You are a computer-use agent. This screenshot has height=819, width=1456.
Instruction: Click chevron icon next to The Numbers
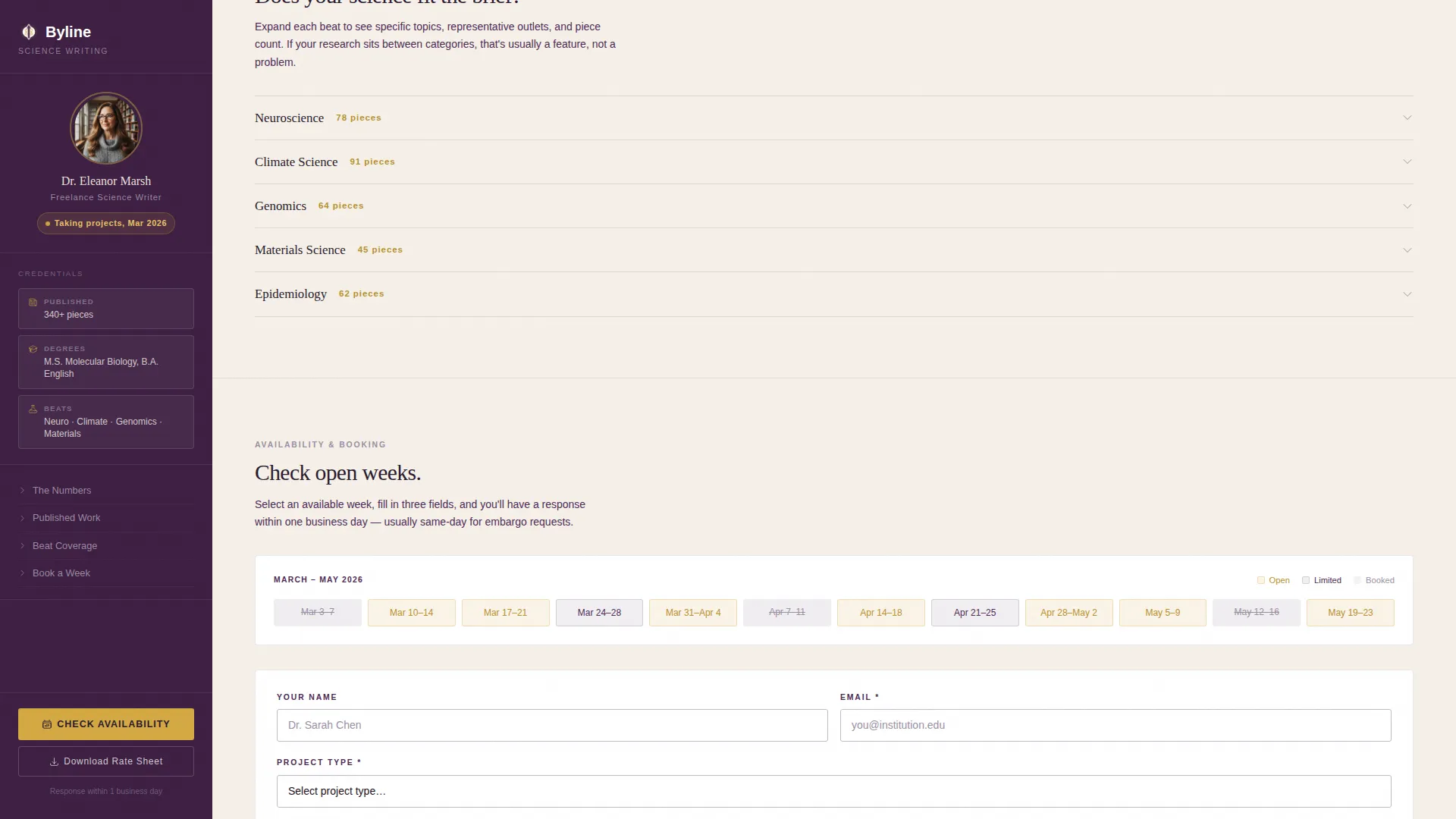coord(23,491)
